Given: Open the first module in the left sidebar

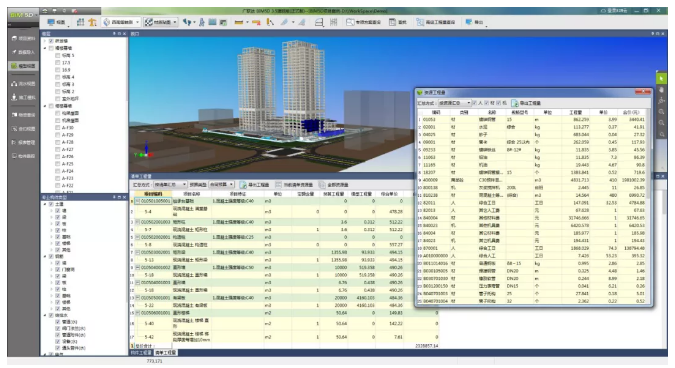Looking at the screenshot, I should click(24, 38).
